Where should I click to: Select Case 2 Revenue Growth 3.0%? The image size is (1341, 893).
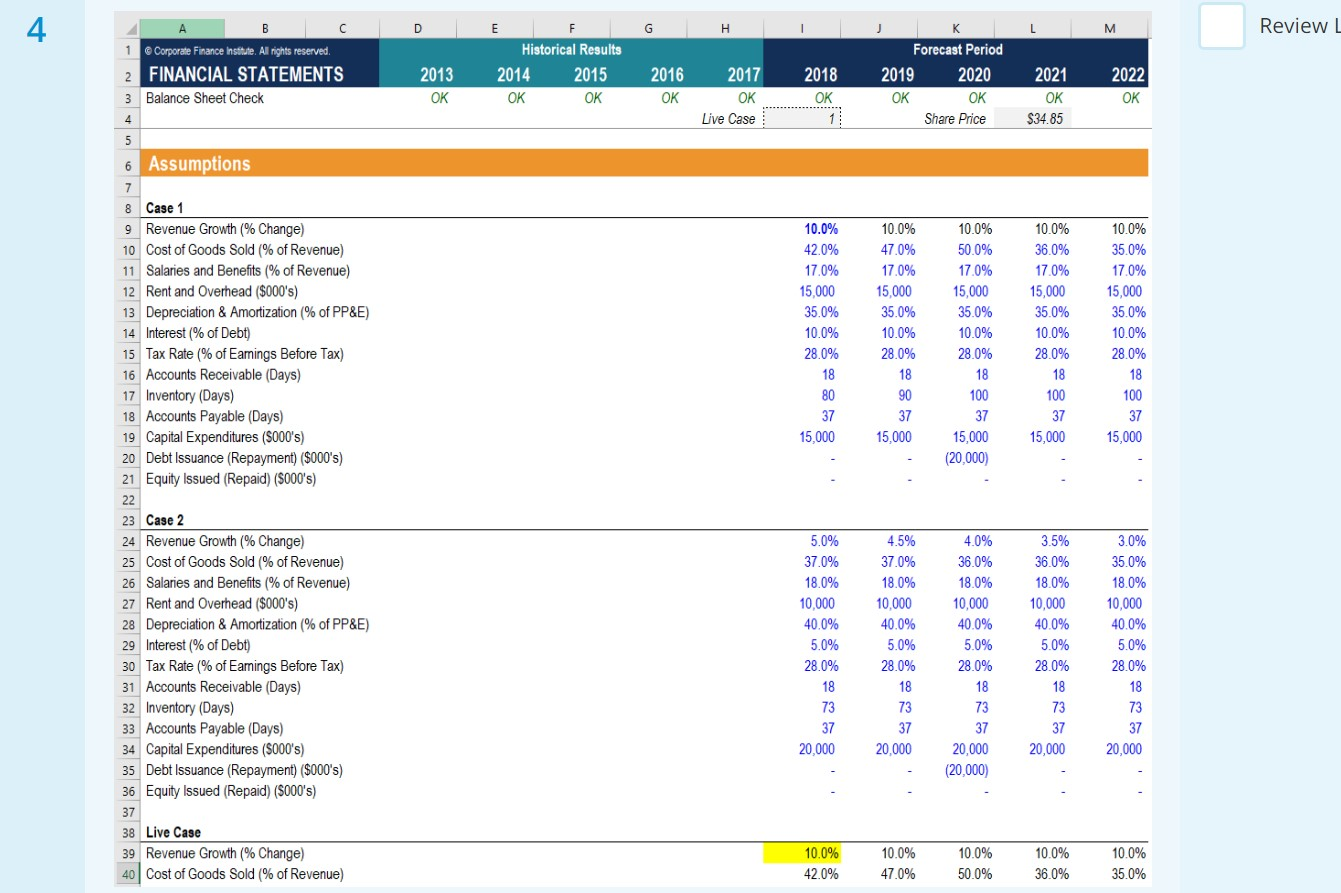1131,541
